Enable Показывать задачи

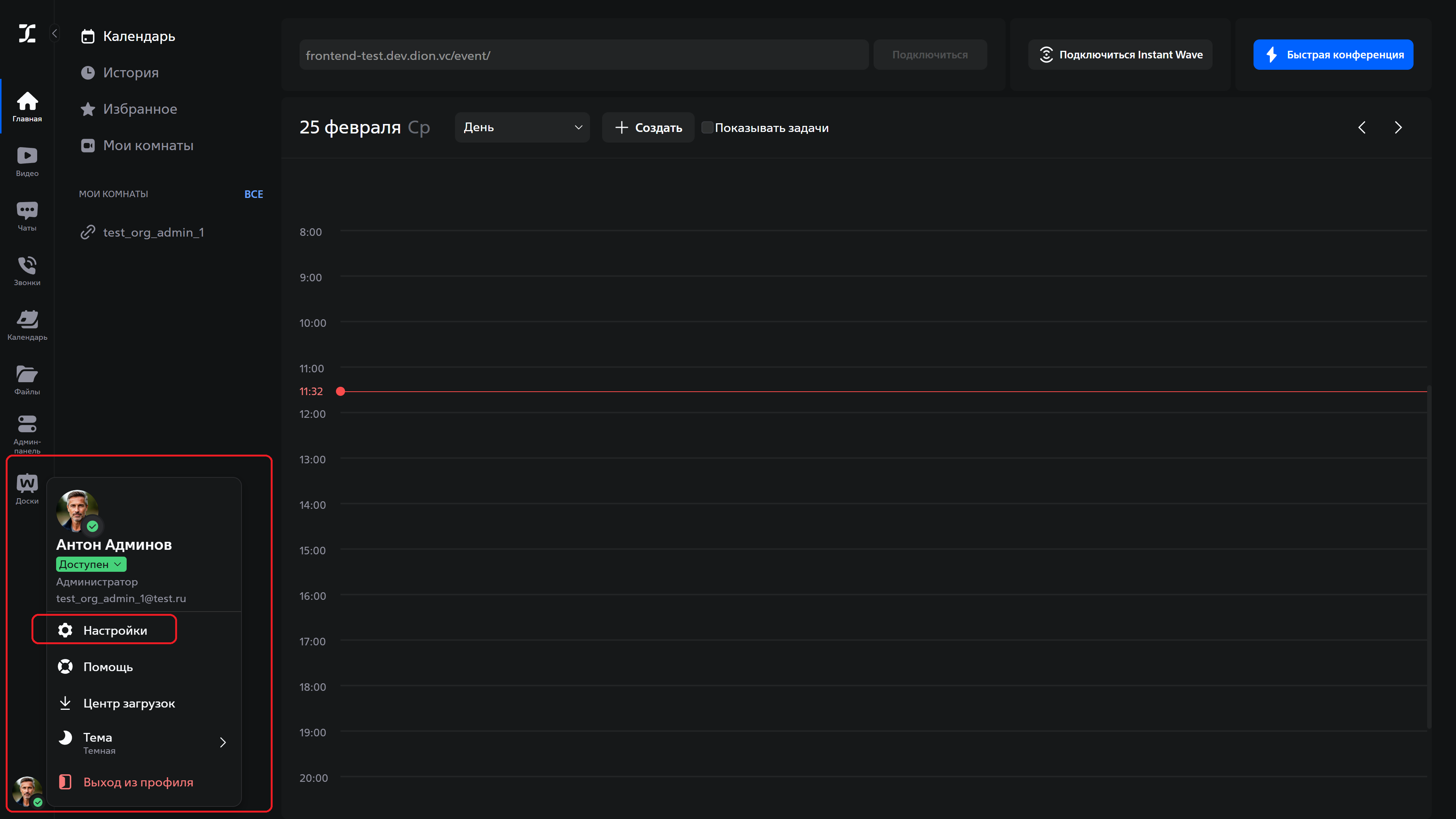pyautogui.click(x=707, y=127)
